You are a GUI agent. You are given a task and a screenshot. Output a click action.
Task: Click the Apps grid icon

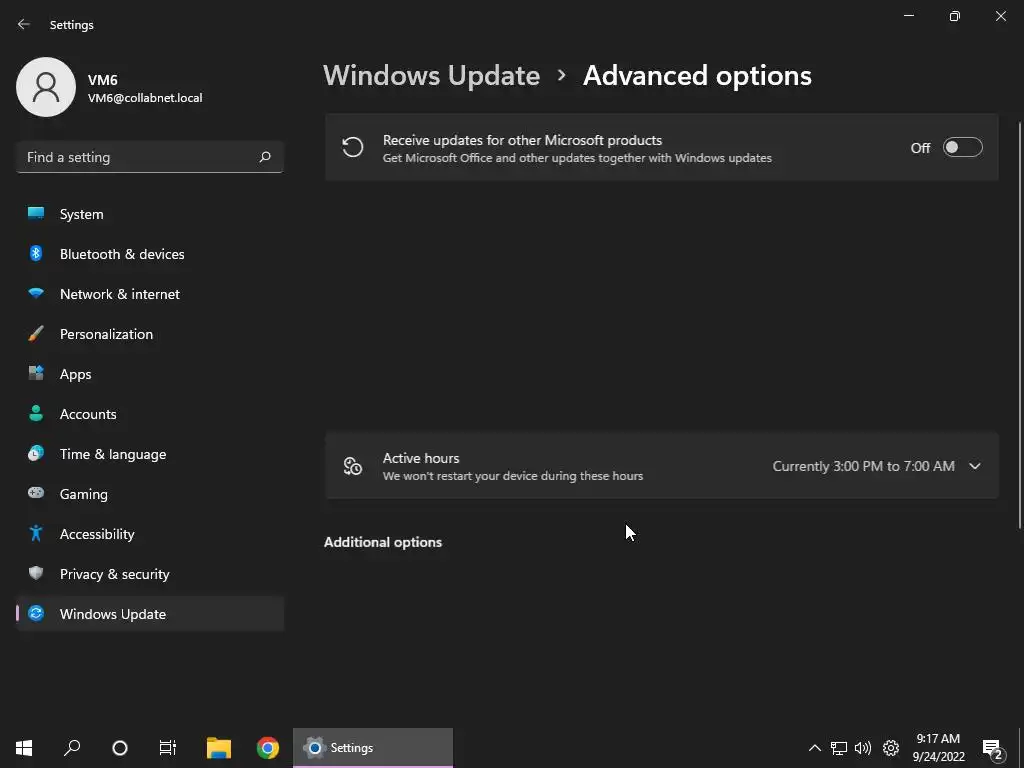(36, 373)
